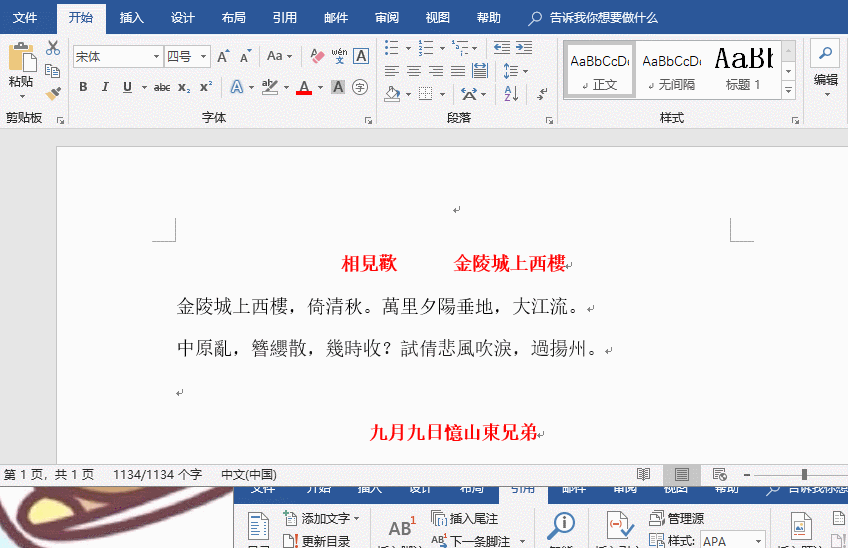Switch to the 引用 tab
Image resolution: width=848 pixels, height=548 pixels.
pos(284,18)
